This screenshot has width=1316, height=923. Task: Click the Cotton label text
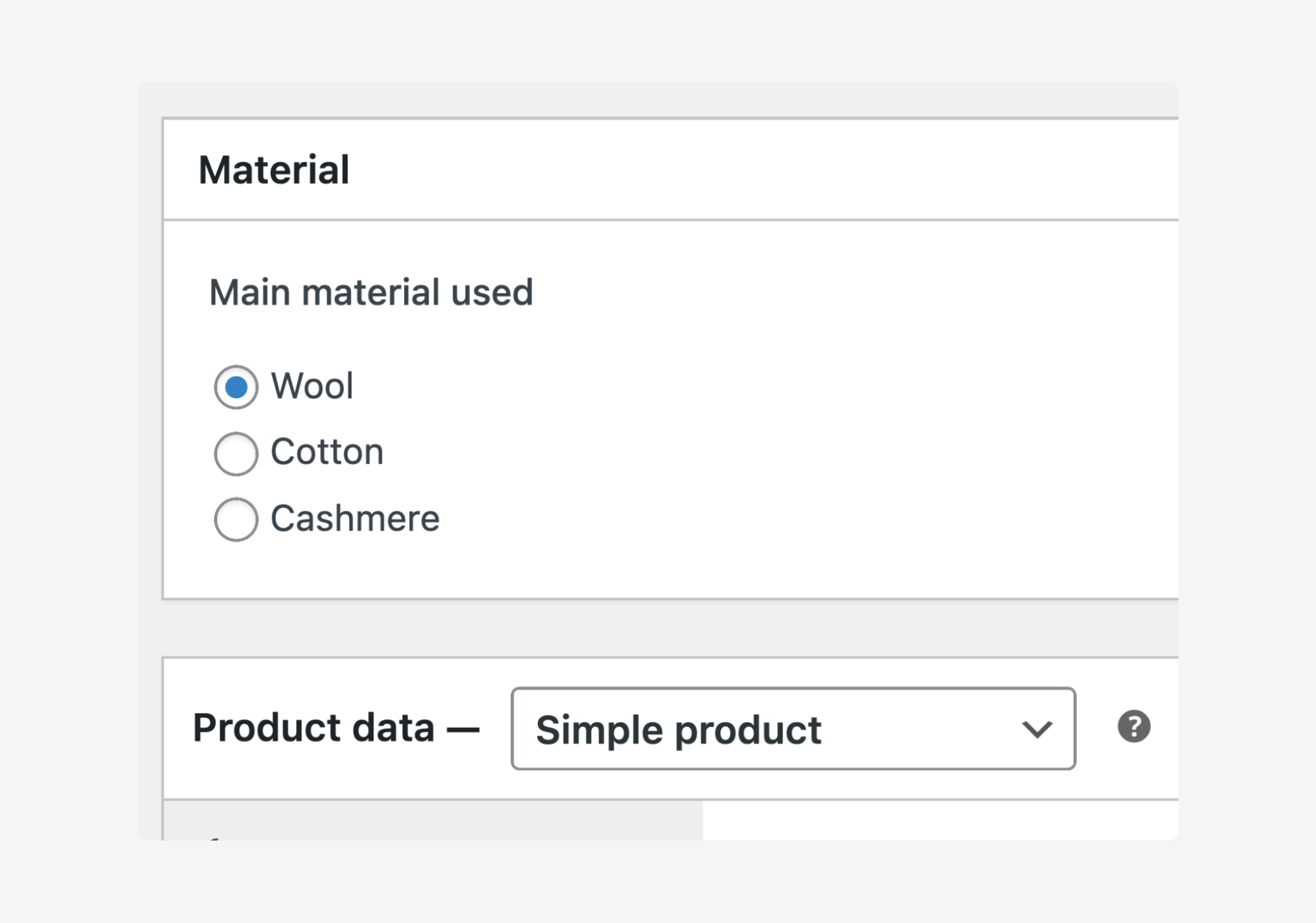(327, 453)
